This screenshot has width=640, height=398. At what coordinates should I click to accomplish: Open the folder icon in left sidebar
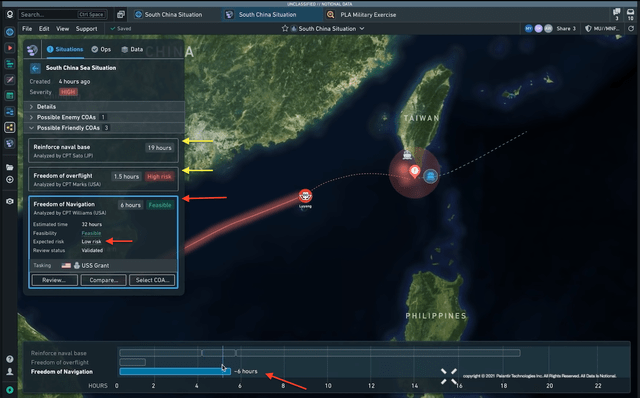click(9, 167)
